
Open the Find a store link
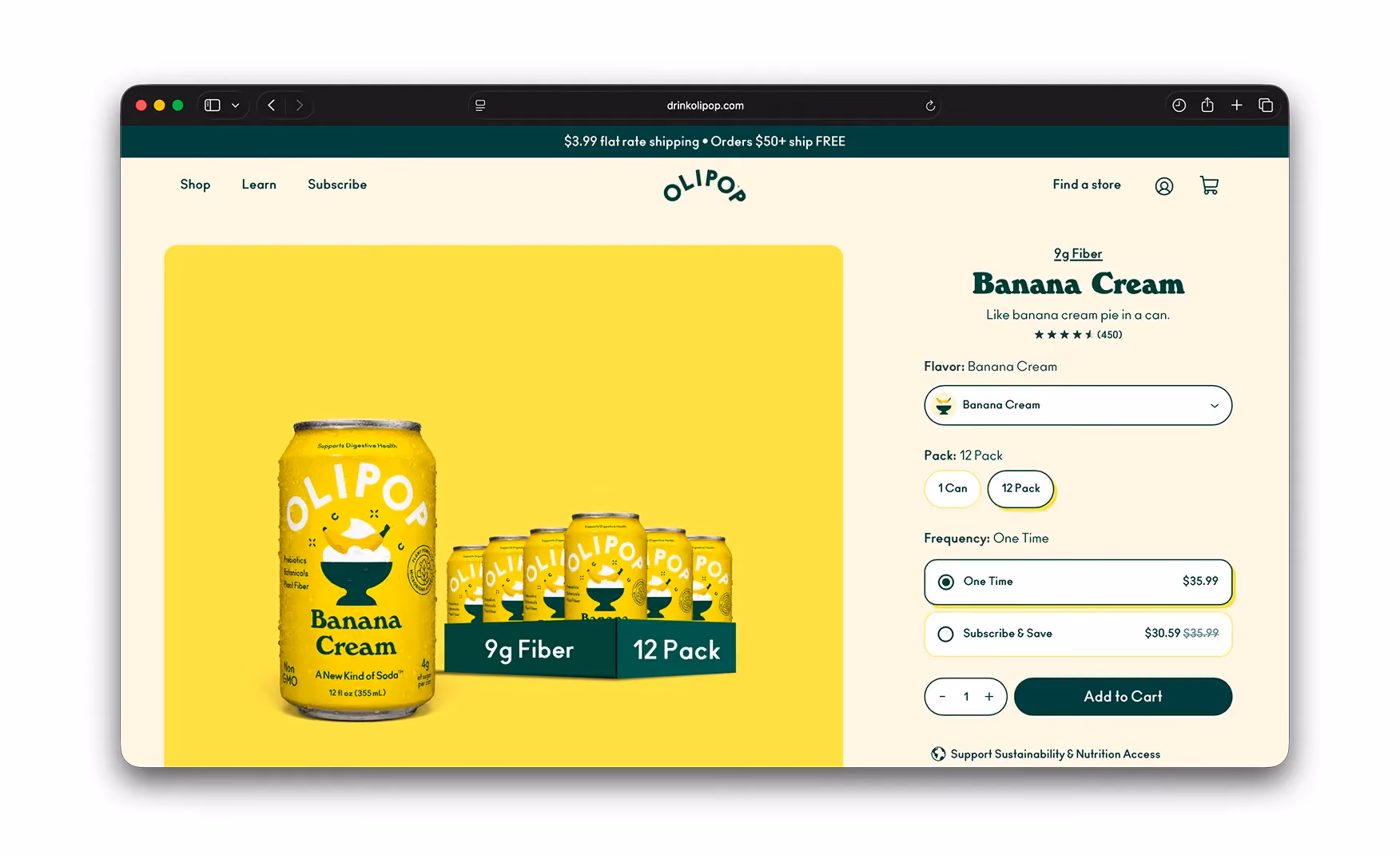(1087, 185)
